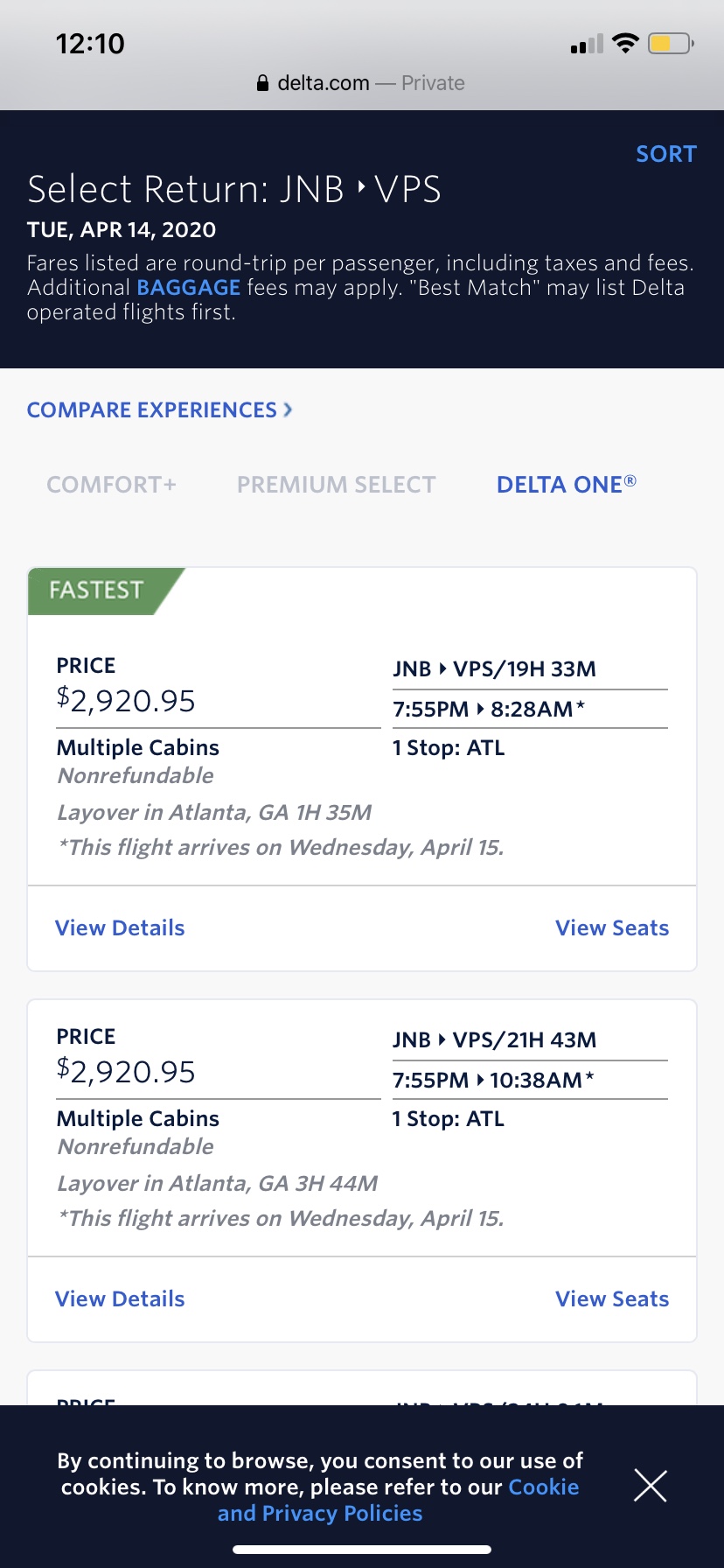Tap the FASTEST green badge
724x1568 pixels.
tap(96, 591)
